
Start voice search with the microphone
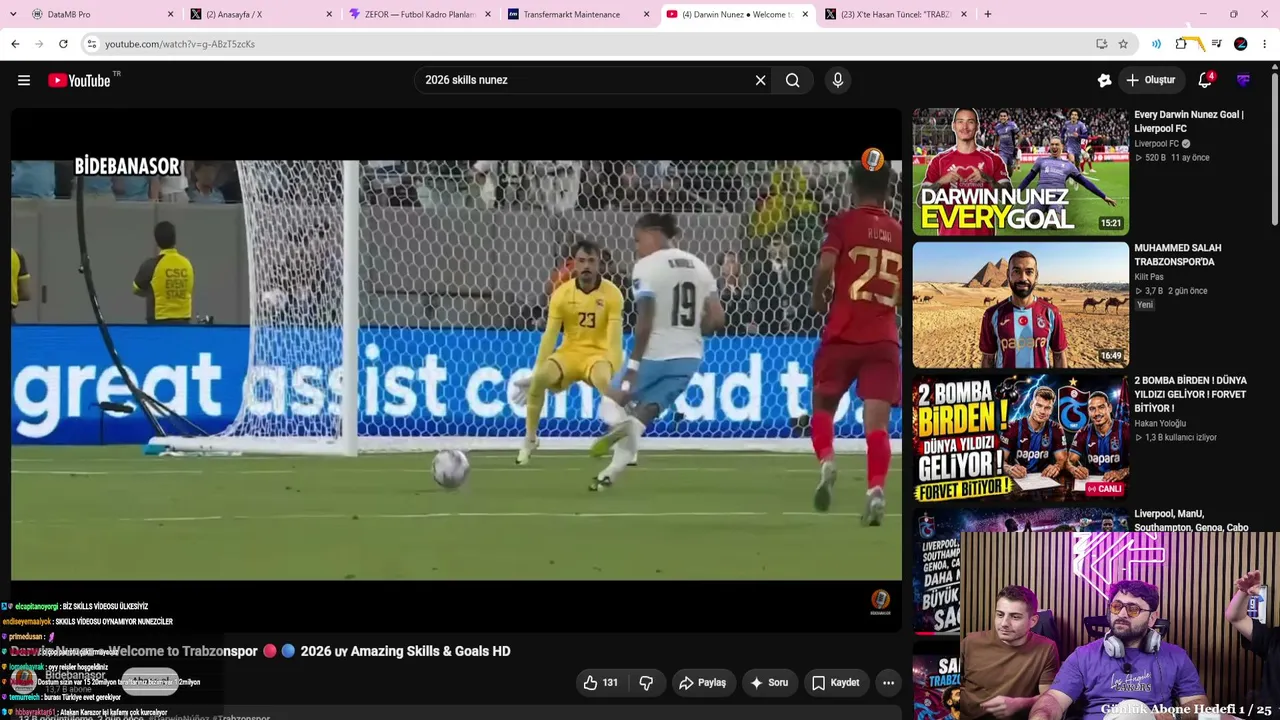[x=838, y=80]
